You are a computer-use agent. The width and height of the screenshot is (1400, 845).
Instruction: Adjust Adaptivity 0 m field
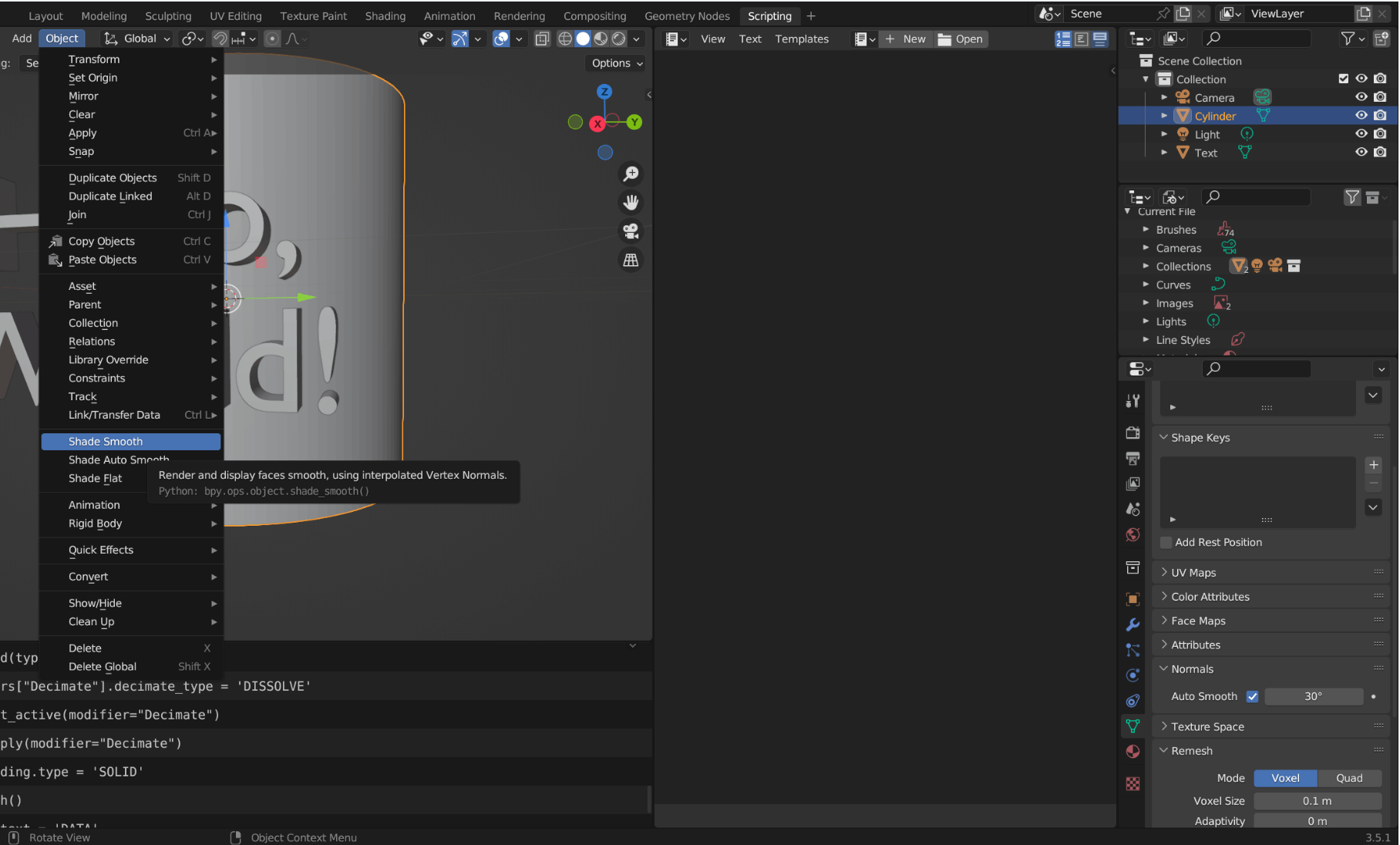coord(1318,821)
